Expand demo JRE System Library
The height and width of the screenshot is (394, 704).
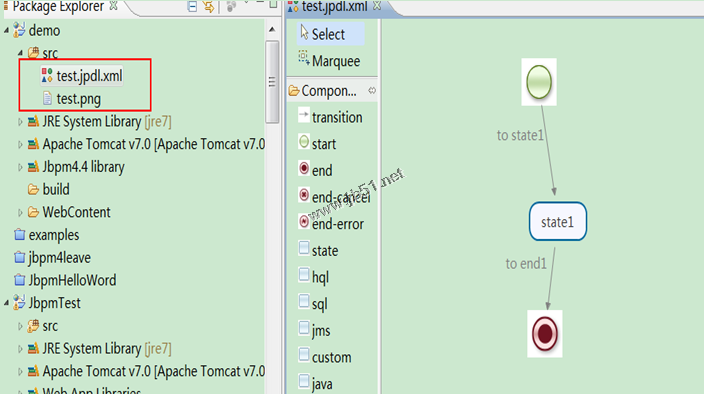click(x=20, y=122)
